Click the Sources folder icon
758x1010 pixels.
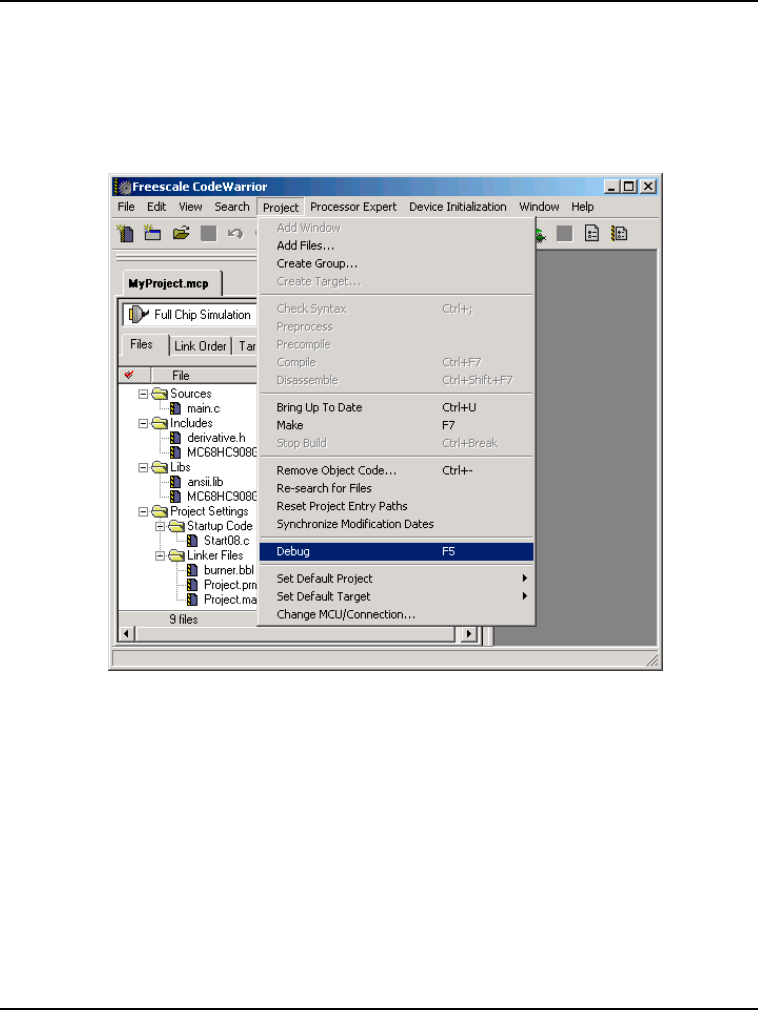pyautogui.click(x=160, y=394)
